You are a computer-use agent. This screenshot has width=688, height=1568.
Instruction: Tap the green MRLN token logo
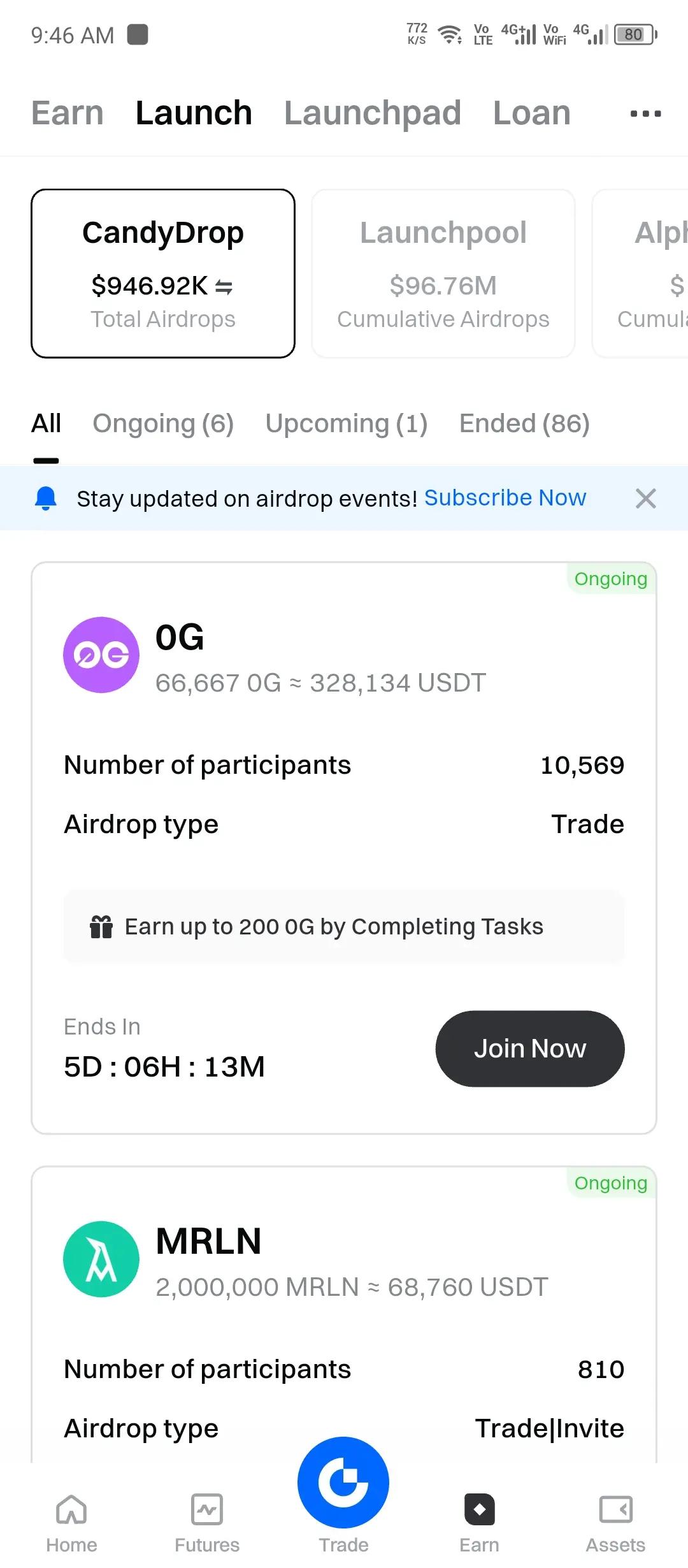pyautogui.click(x=101, y=1259)
